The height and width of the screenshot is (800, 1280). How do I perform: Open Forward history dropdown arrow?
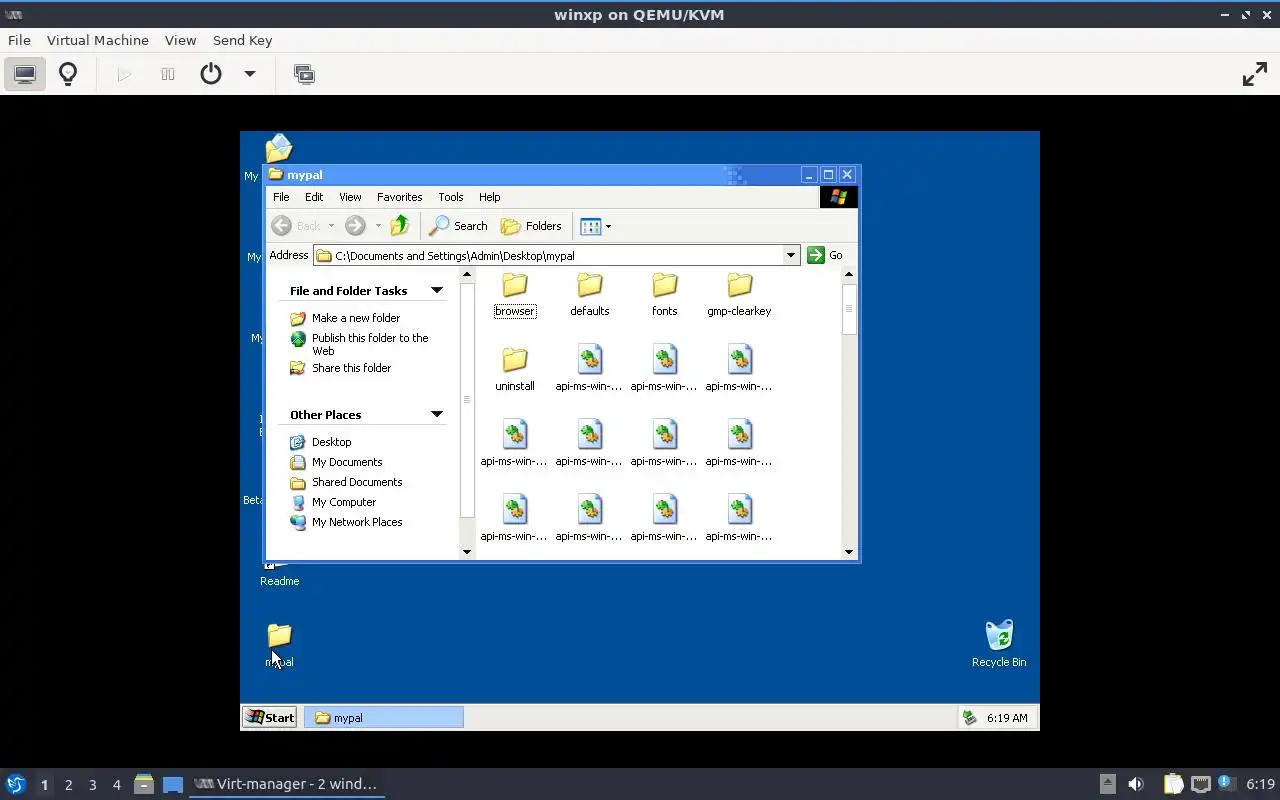378,226
